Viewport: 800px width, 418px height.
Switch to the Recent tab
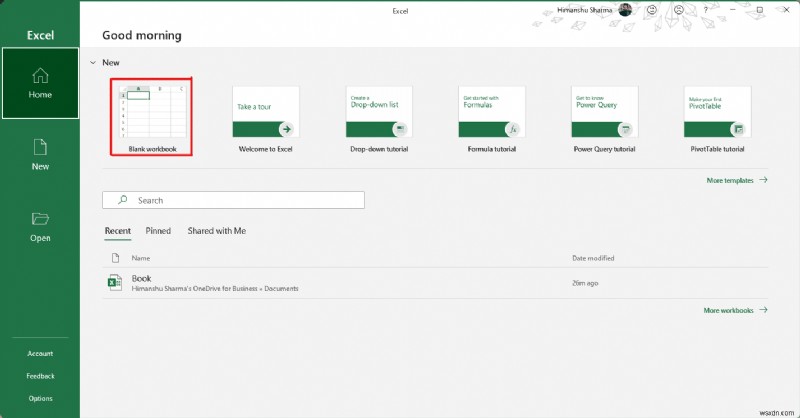(118, 231)
